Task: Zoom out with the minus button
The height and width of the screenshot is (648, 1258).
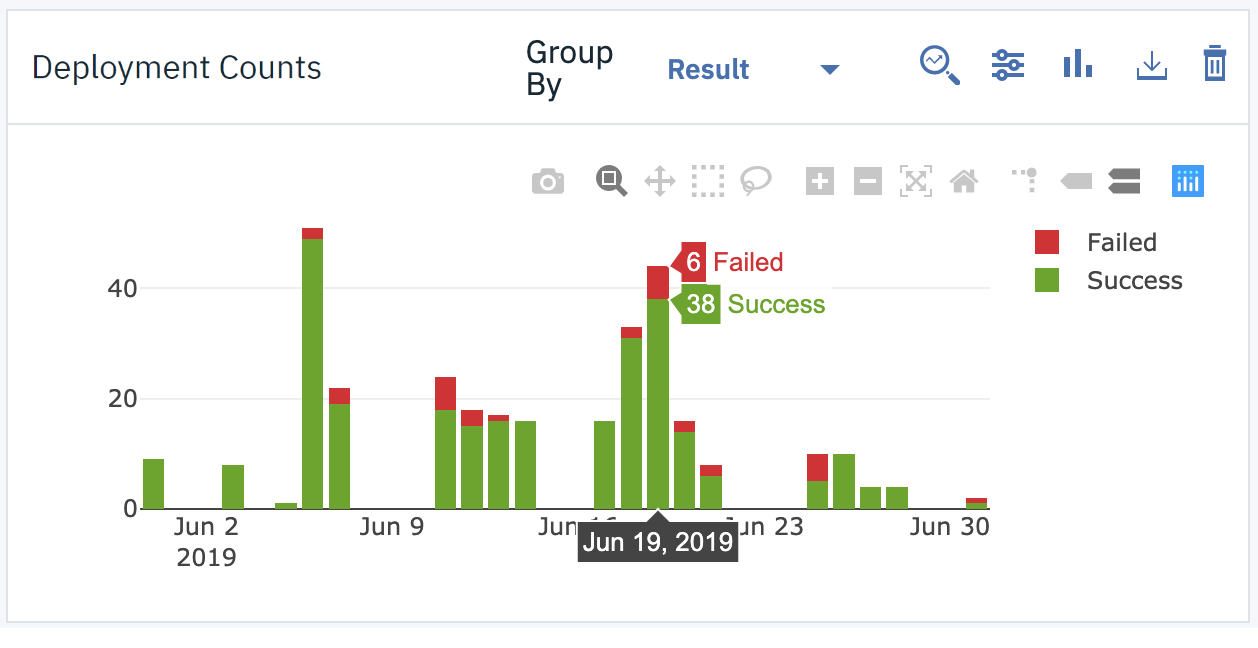Action: [868, 182]
